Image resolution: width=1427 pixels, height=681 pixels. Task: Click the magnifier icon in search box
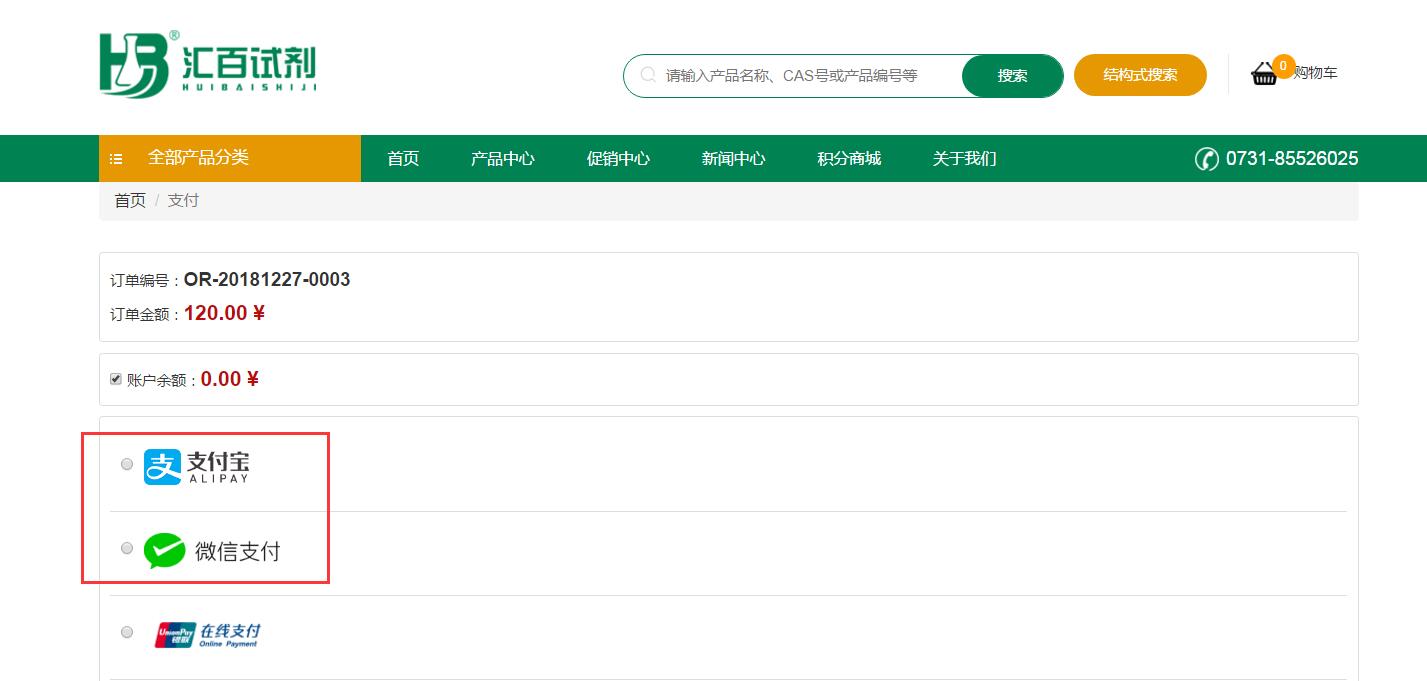click(648, 75)
